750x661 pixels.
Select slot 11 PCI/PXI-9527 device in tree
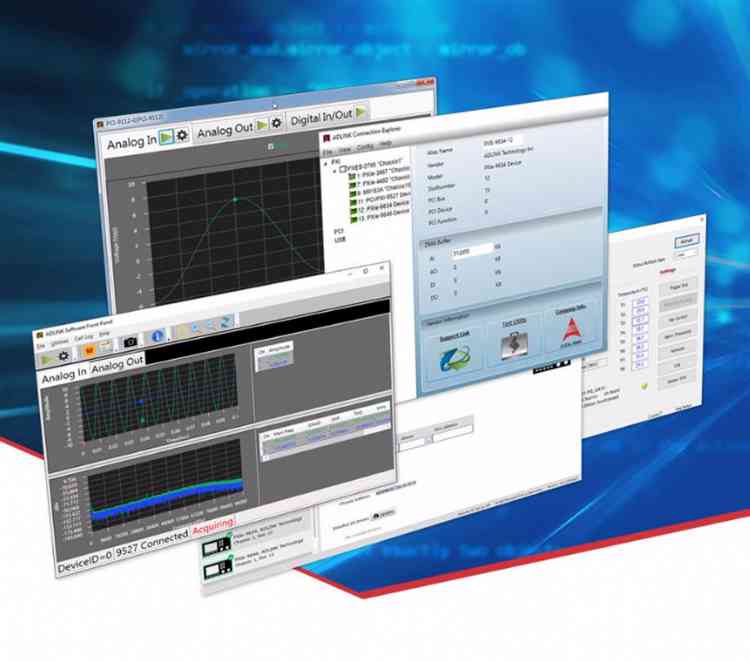[x=381, y=200]
